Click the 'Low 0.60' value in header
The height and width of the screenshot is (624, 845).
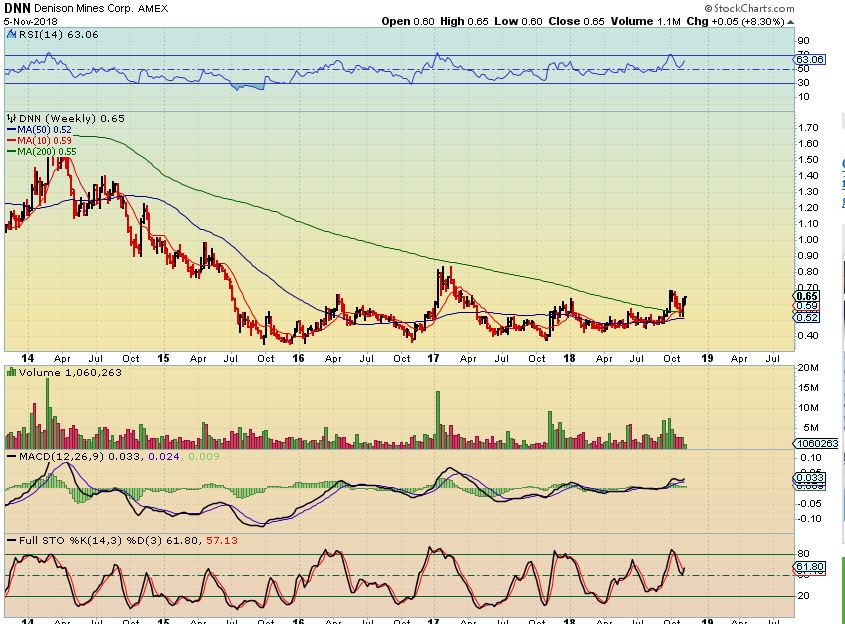pos(518,22)
